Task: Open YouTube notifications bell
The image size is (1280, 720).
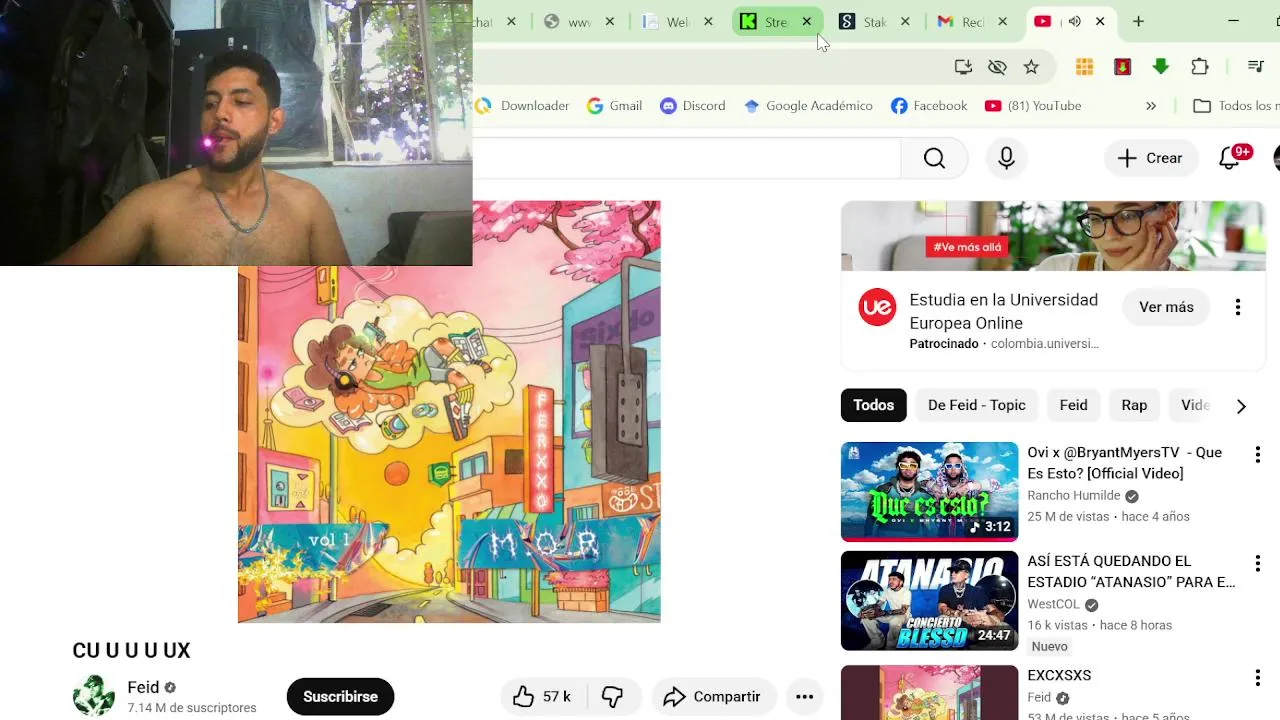Action: coord(1230,158)
